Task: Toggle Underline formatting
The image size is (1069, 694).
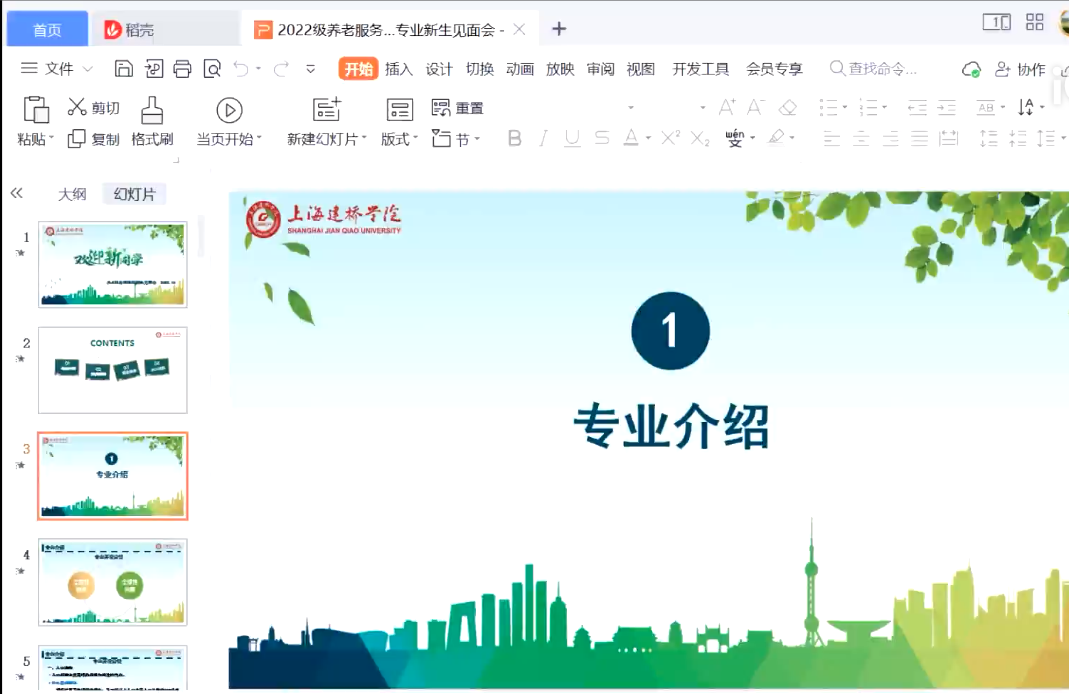Action: [x=572, y=139]
